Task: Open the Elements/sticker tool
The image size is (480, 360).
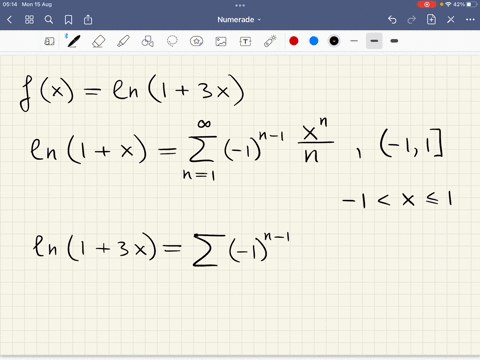Action: pos(196,41)
